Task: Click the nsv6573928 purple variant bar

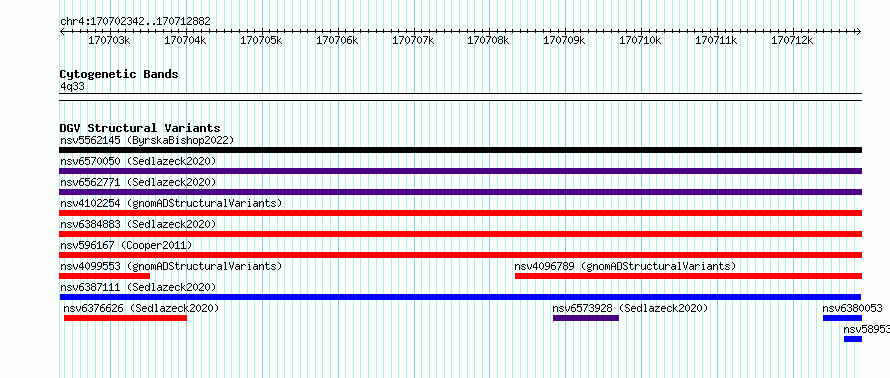Action: pyautogui.click(x=586, y=318)
